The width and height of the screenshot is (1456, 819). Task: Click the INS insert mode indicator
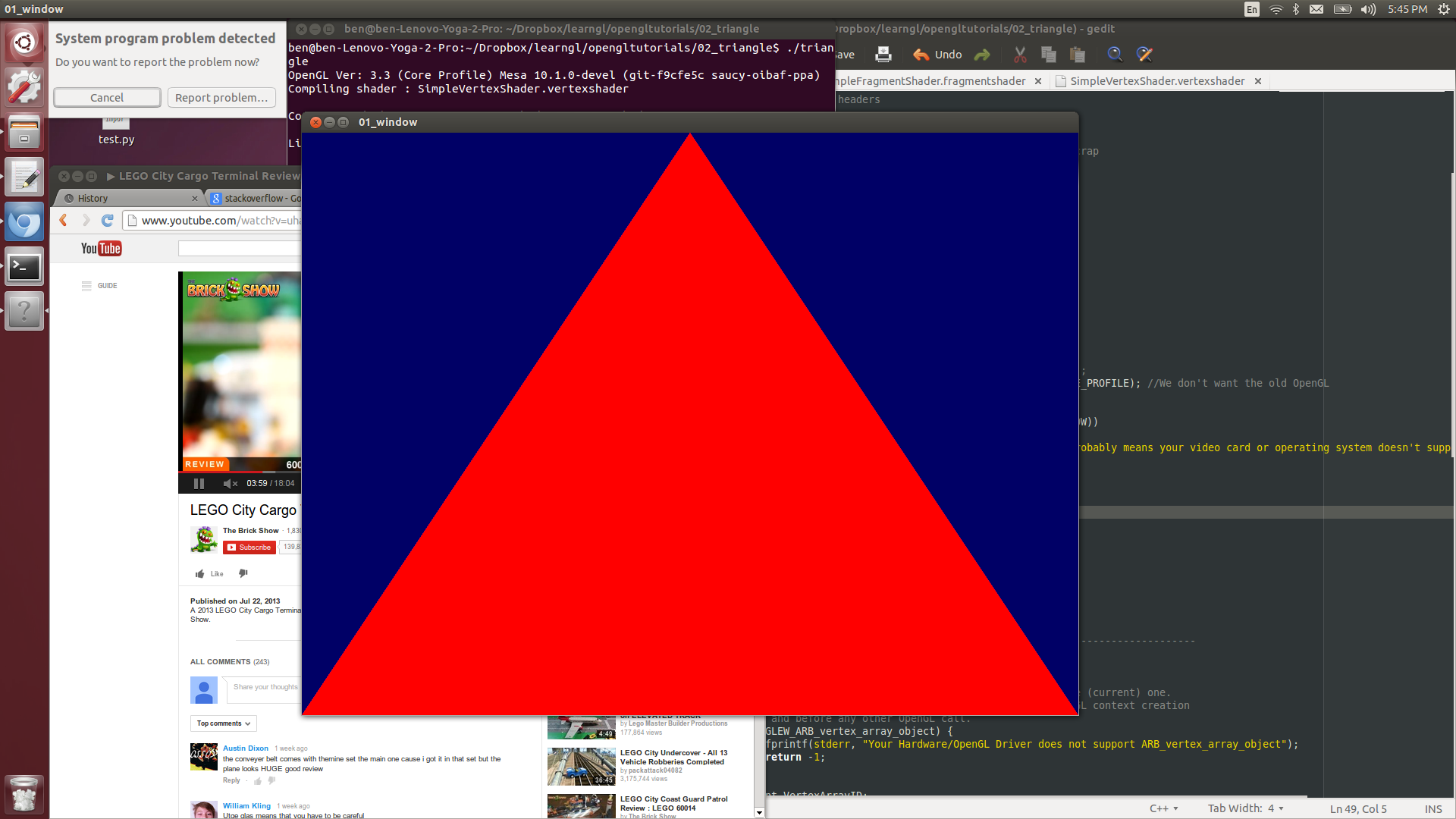1433,809
